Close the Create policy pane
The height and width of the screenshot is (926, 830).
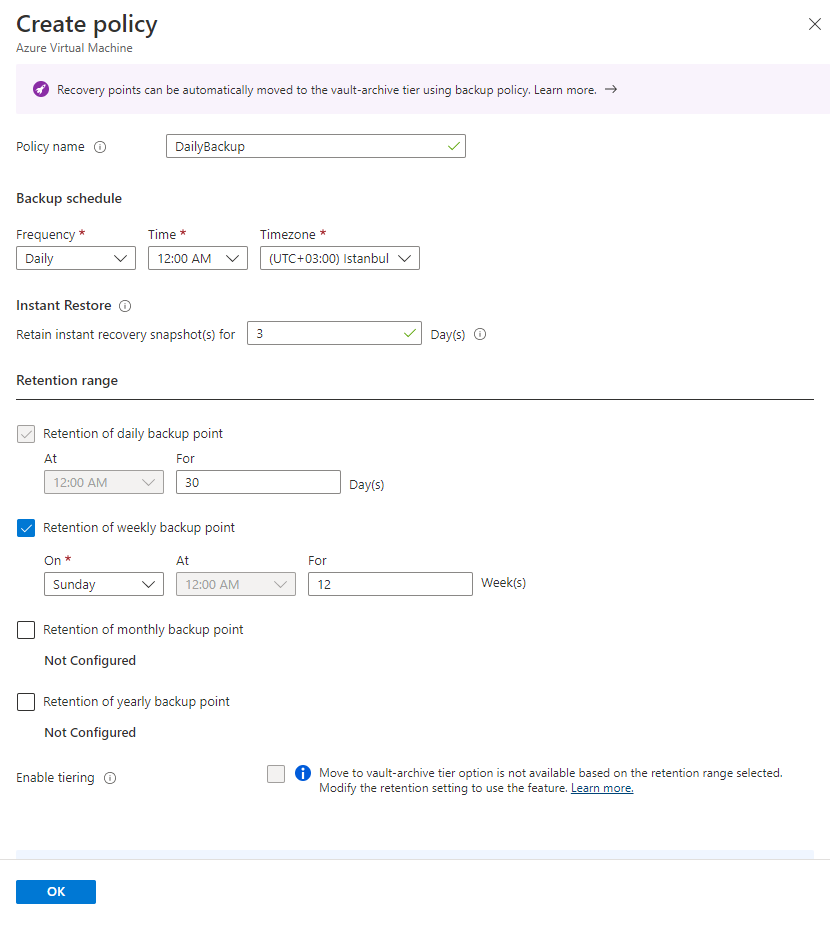coord(815,24)
